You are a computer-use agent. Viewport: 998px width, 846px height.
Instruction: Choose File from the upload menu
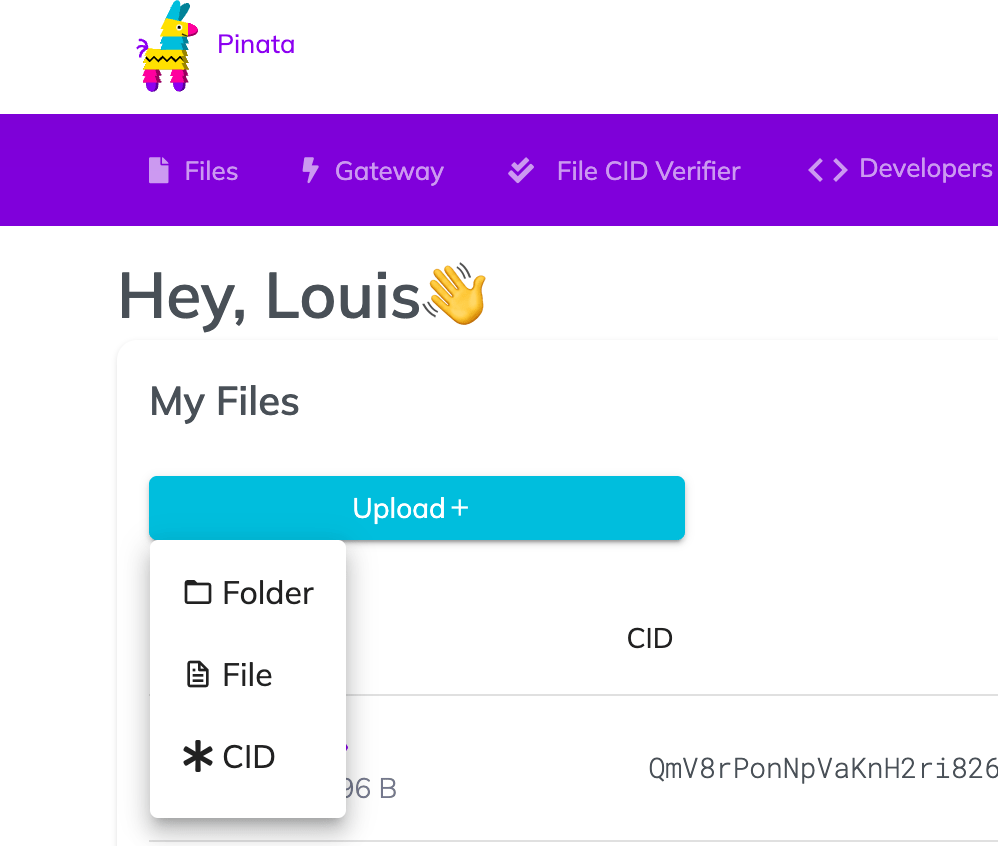(248, 675)
